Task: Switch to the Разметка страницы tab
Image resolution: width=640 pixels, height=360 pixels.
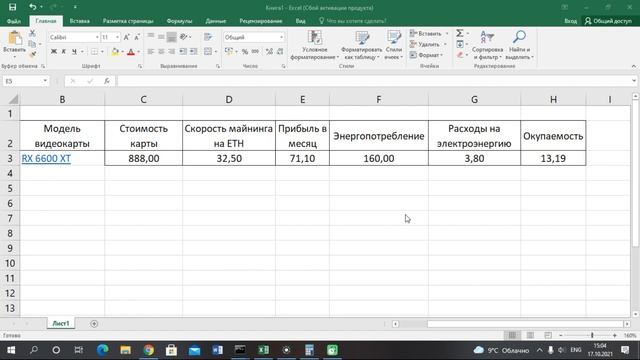Action: coord(128,21)
